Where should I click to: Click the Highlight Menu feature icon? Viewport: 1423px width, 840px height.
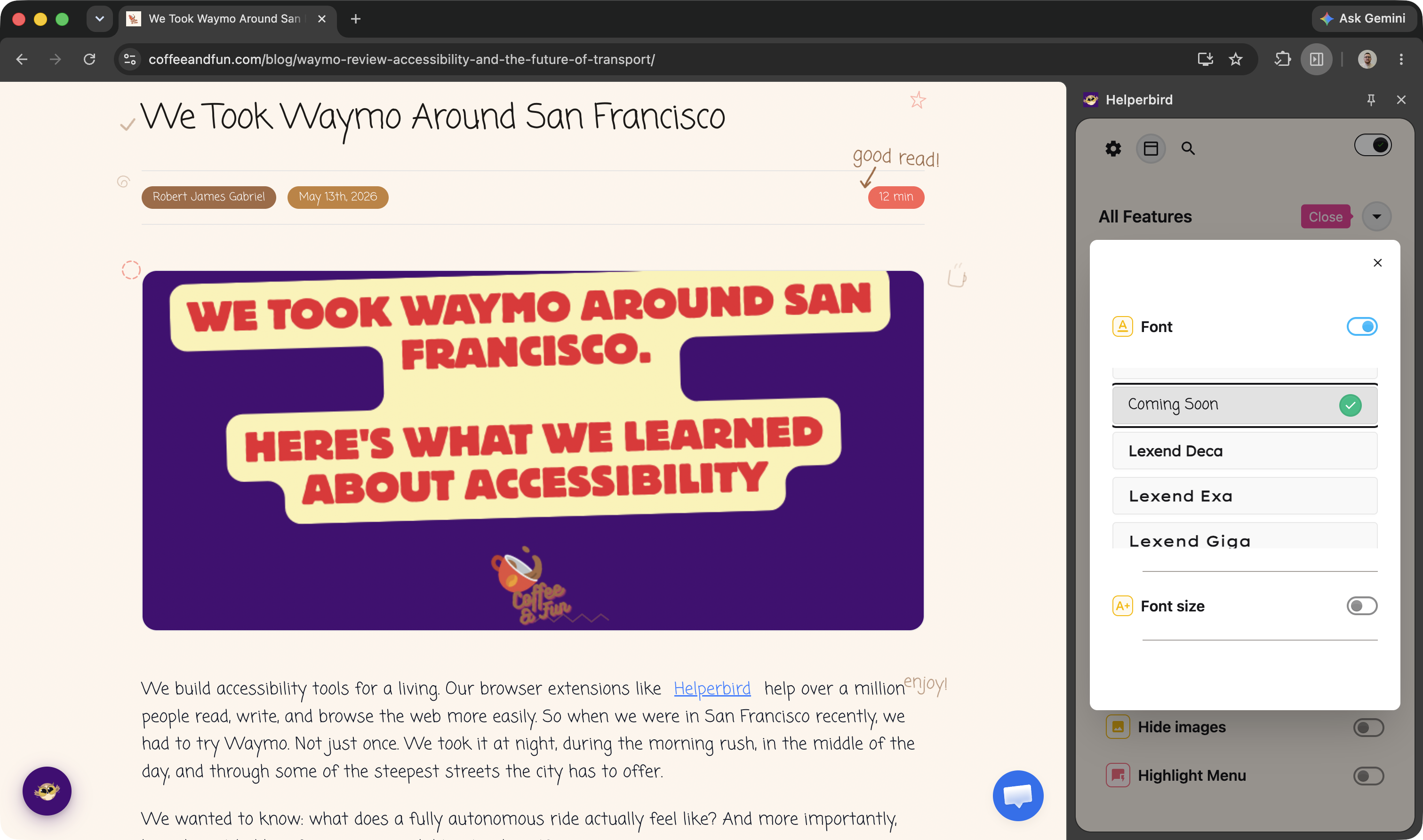point(1118,776)
